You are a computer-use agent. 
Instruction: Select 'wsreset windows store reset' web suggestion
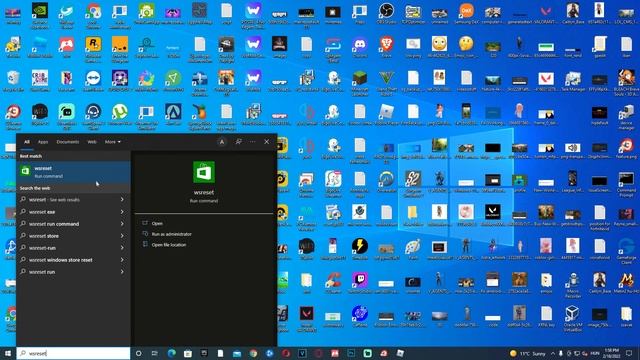pyautogui.click(x=73, y=260)
